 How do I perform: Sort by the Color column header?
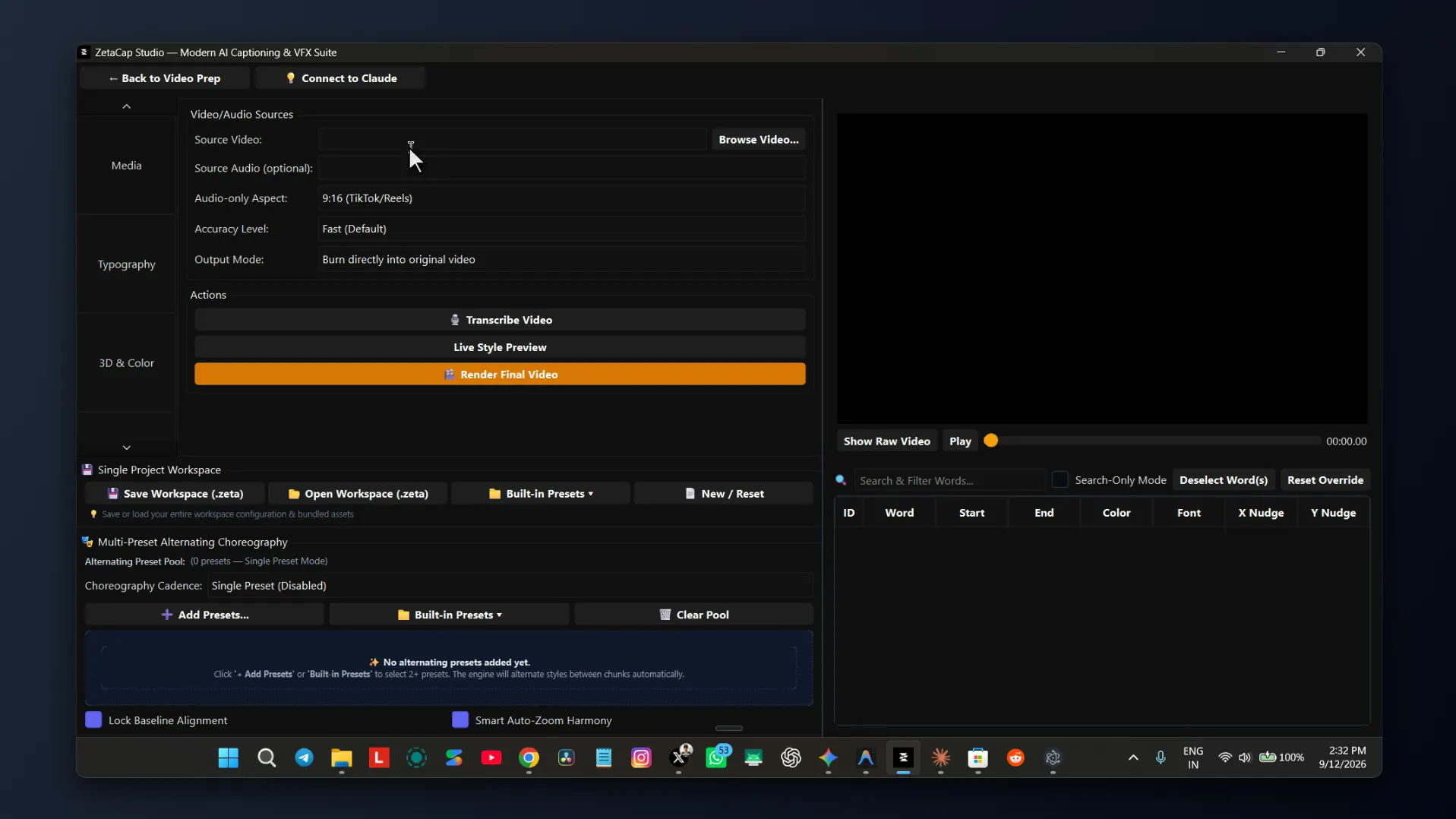(x=1116, y=513)
